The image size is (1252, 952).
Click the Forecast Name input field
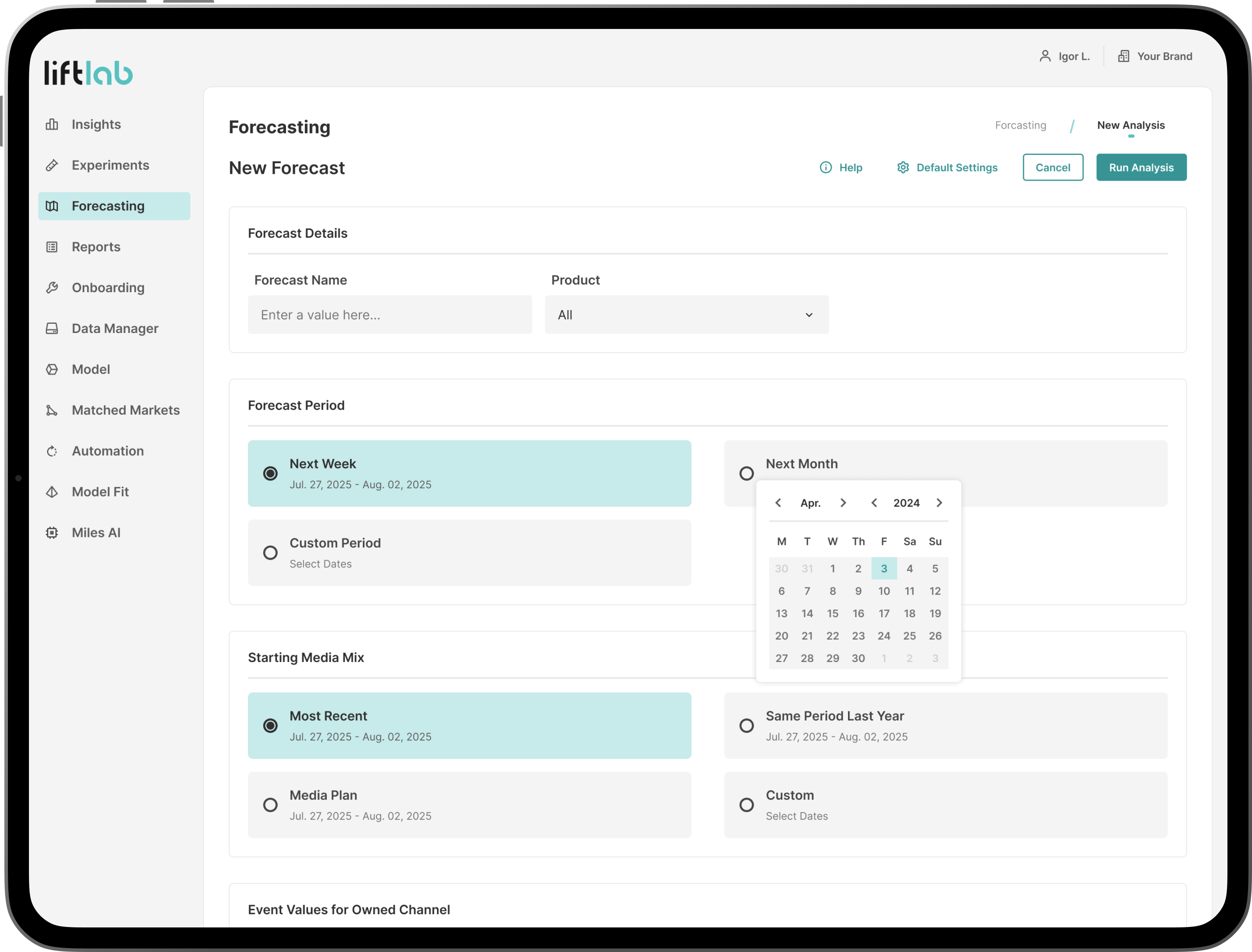[390, 315]
